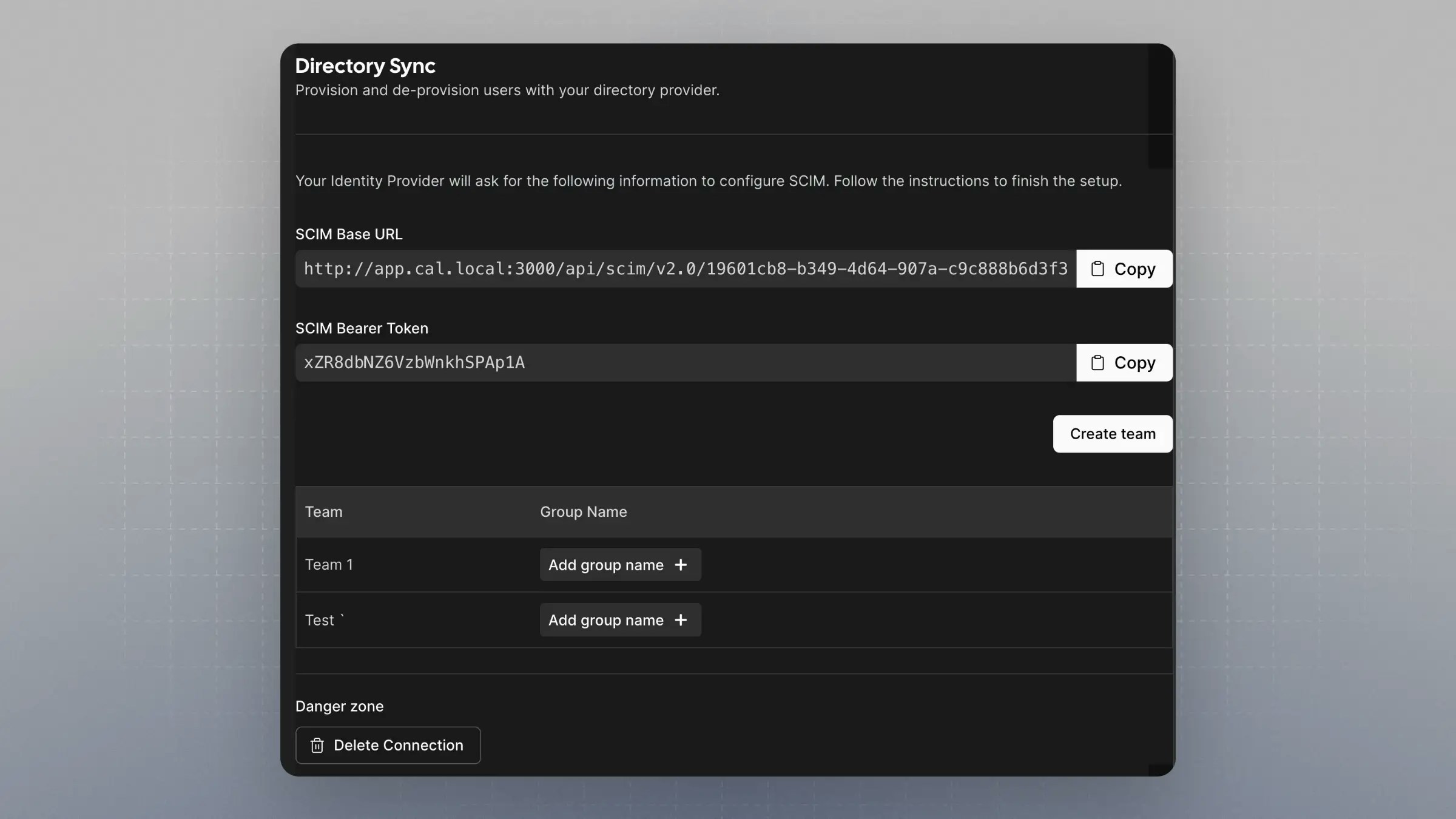This screenshot has width=1456, height=819.
Task: Select the Team 1 row label
Action: (328, 565)
